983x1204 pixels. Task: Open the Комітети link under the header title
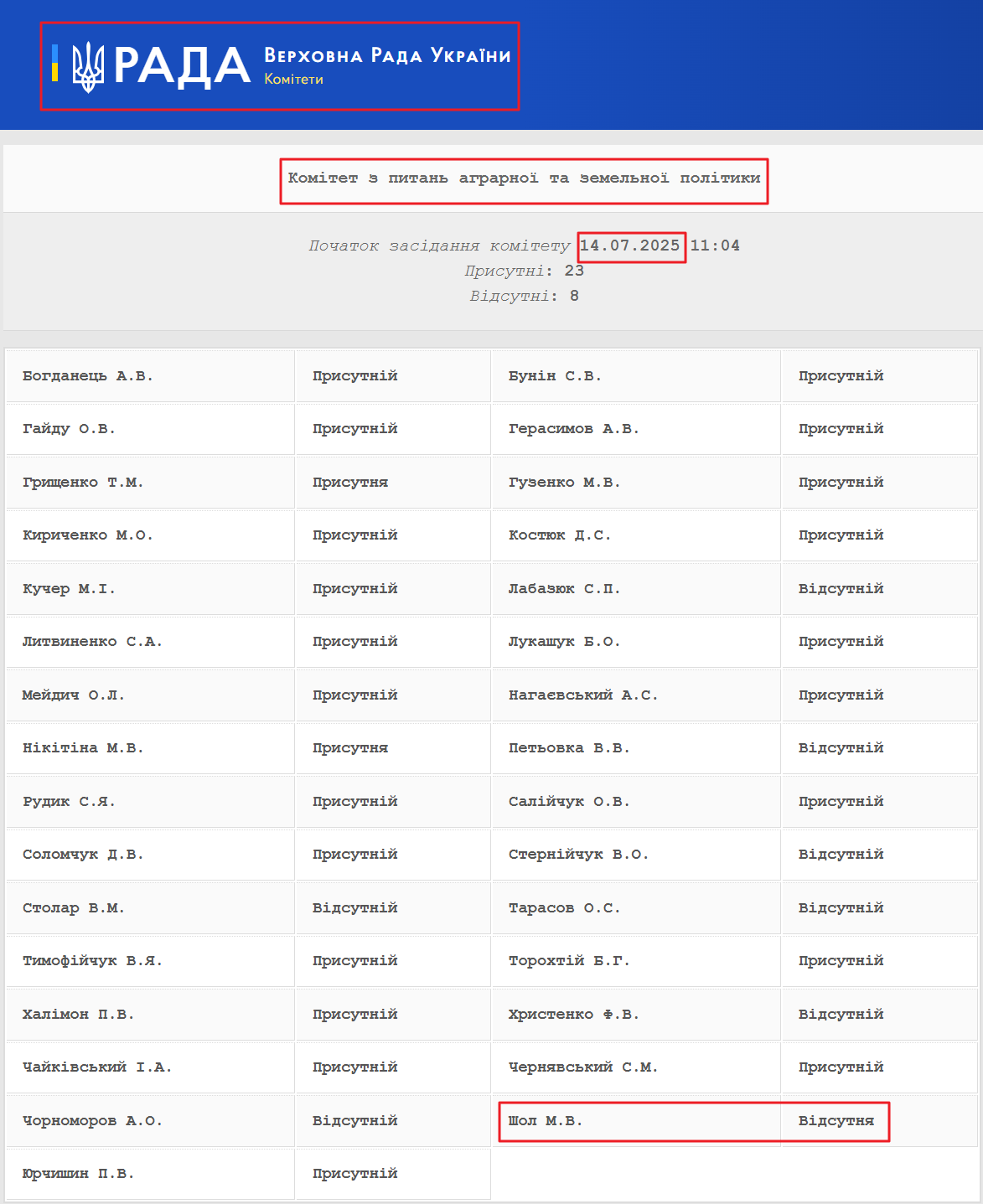coord(293,80)
